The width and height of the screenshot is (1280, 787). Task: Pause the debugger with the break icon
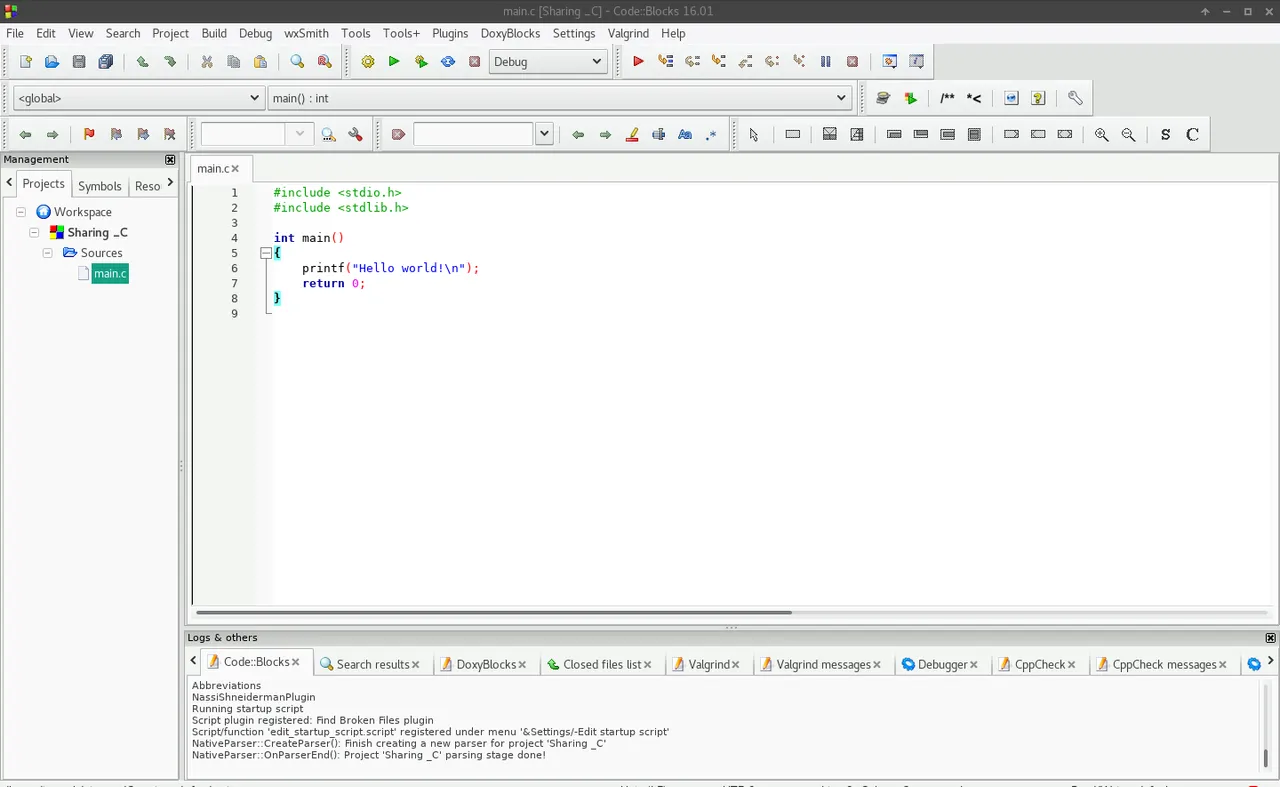(x=826, y=62)
